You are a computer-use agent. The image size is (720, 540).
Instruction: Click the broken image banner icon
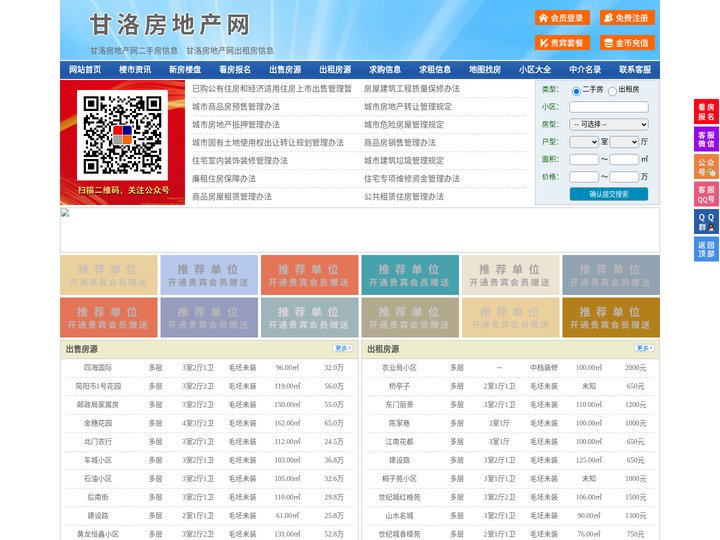[65, 213]
